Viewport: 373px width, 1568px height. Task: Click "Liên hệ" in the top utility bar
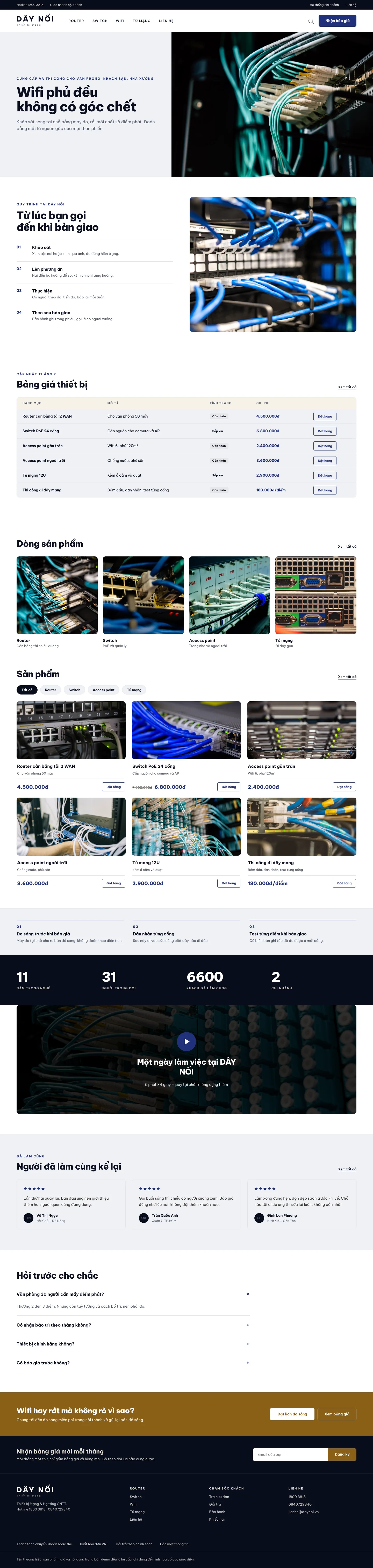[x=351, y=5]
